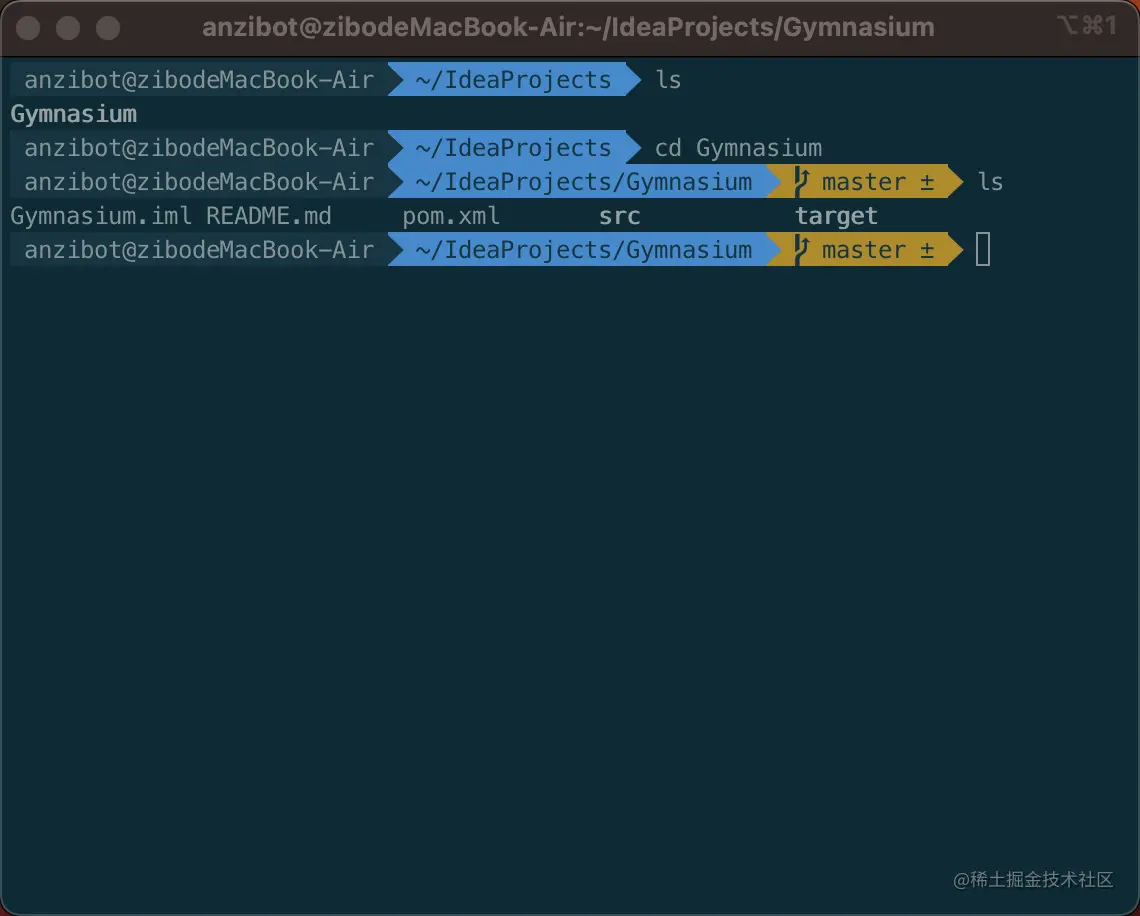Screen dimensions: 1140x916
Task: Click the ls command on the first prompt line
Action: coord(668,80)
